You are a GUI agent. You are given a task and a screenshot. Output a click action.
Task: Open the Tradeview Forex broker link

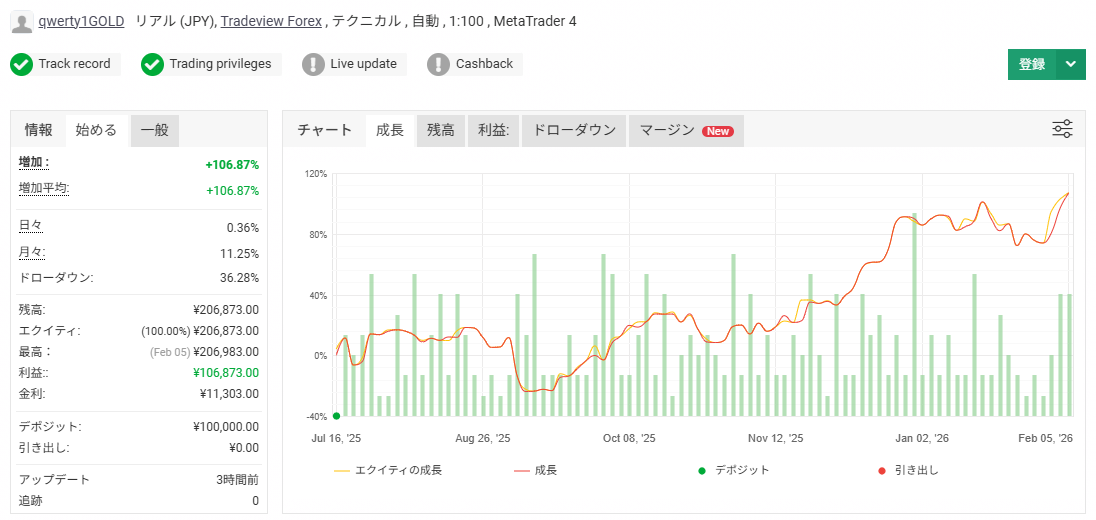click(271, 21)
